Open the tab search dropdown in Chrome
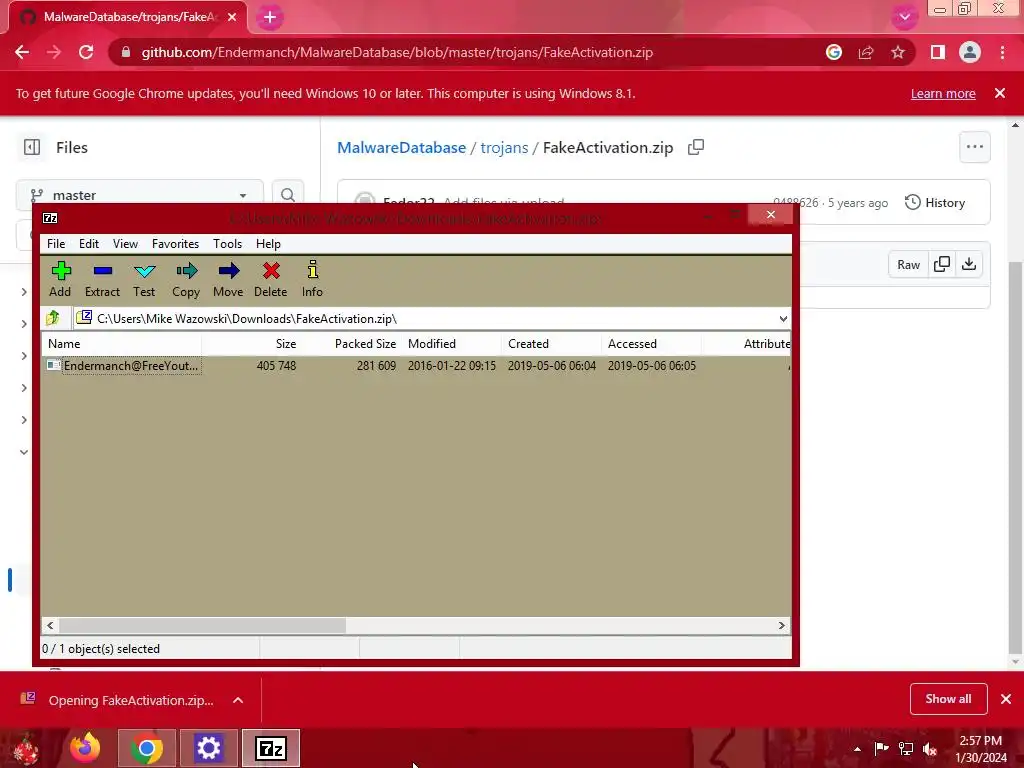The height and width of the screenshot is (768, 1024). [904, 17]
